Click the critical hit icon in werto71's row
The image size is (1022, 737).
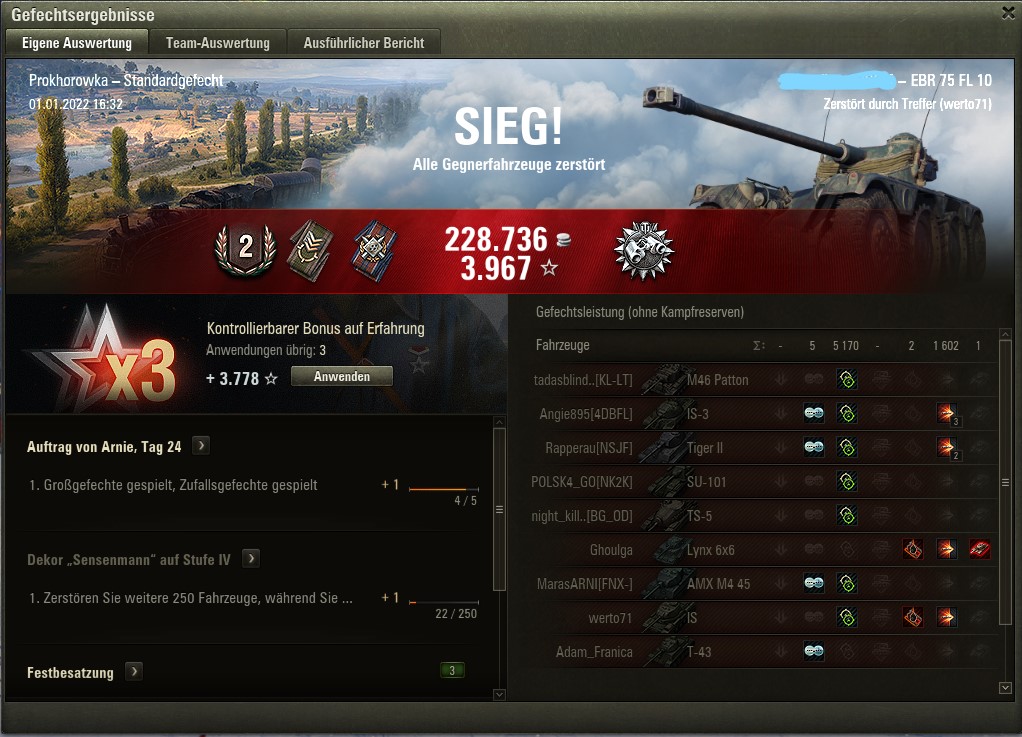click(912, 617)
